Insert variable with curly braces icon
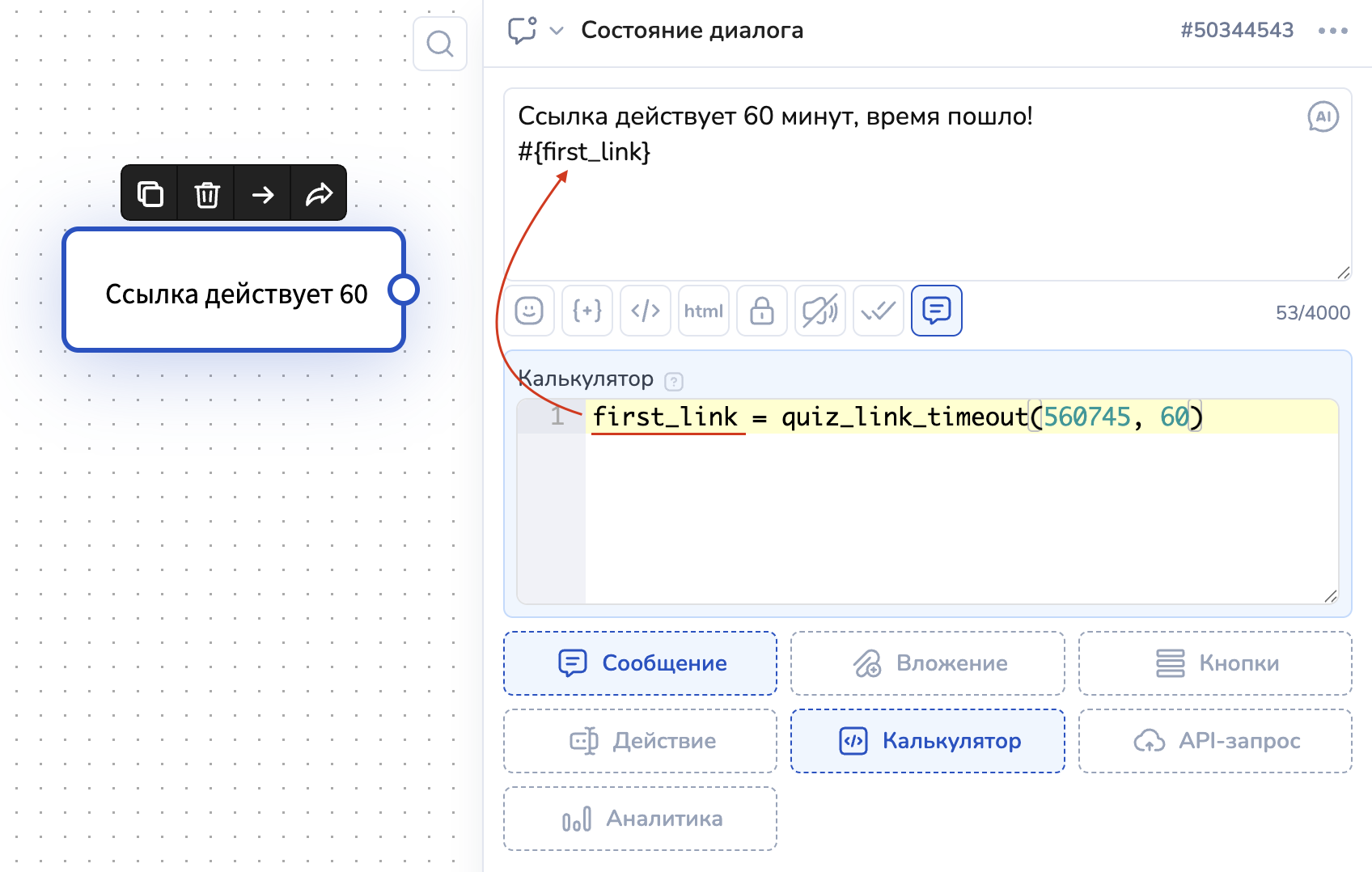1372x872 pixels. click(x=587, y=311)
